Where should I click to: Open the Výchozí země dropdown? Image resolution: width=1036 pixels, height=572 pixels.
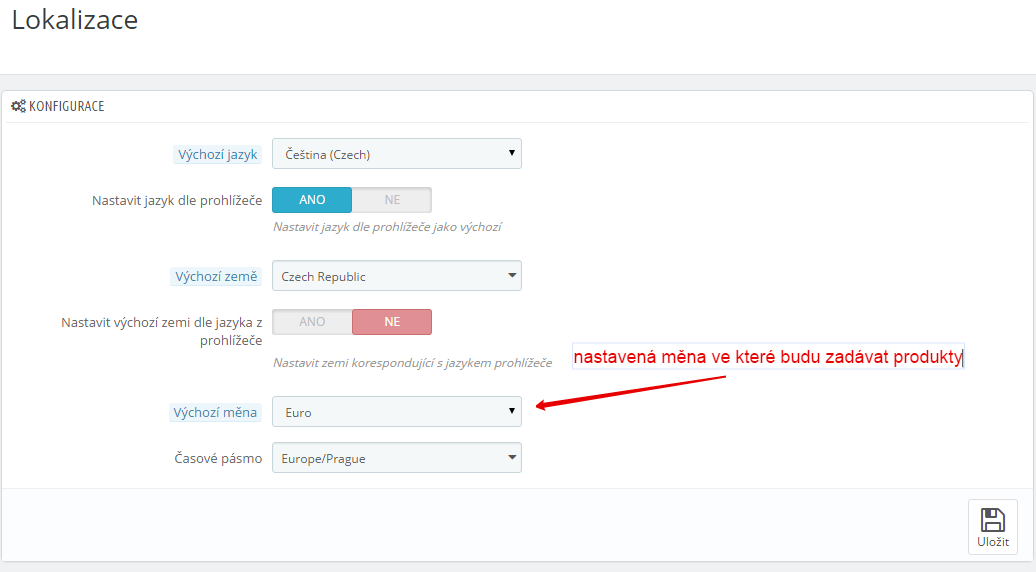tap(396, 275)
